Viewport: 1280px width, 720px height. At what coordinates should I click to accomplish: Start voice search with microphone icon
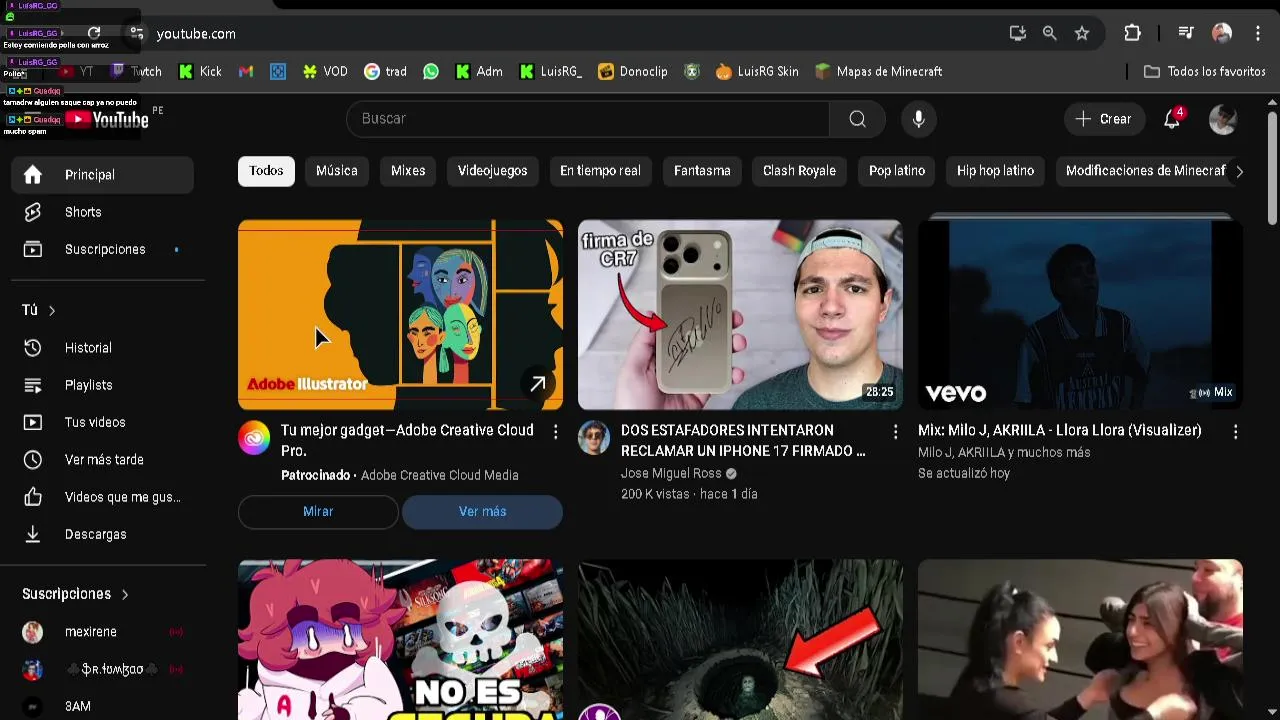pyautogui.click(x=919, y=119)
